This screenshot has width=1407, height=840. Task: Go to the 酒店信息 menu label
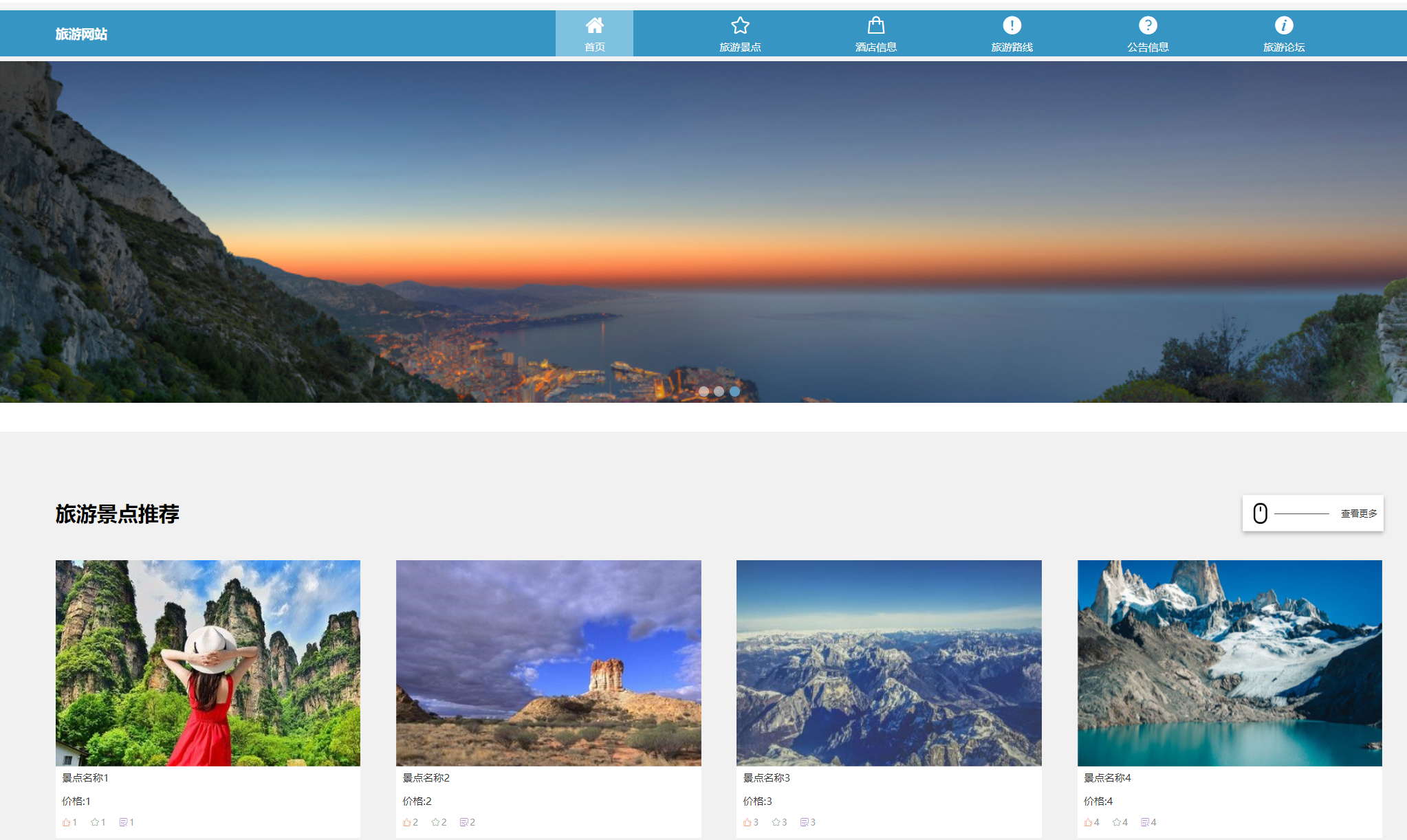(x=875, y=47)
